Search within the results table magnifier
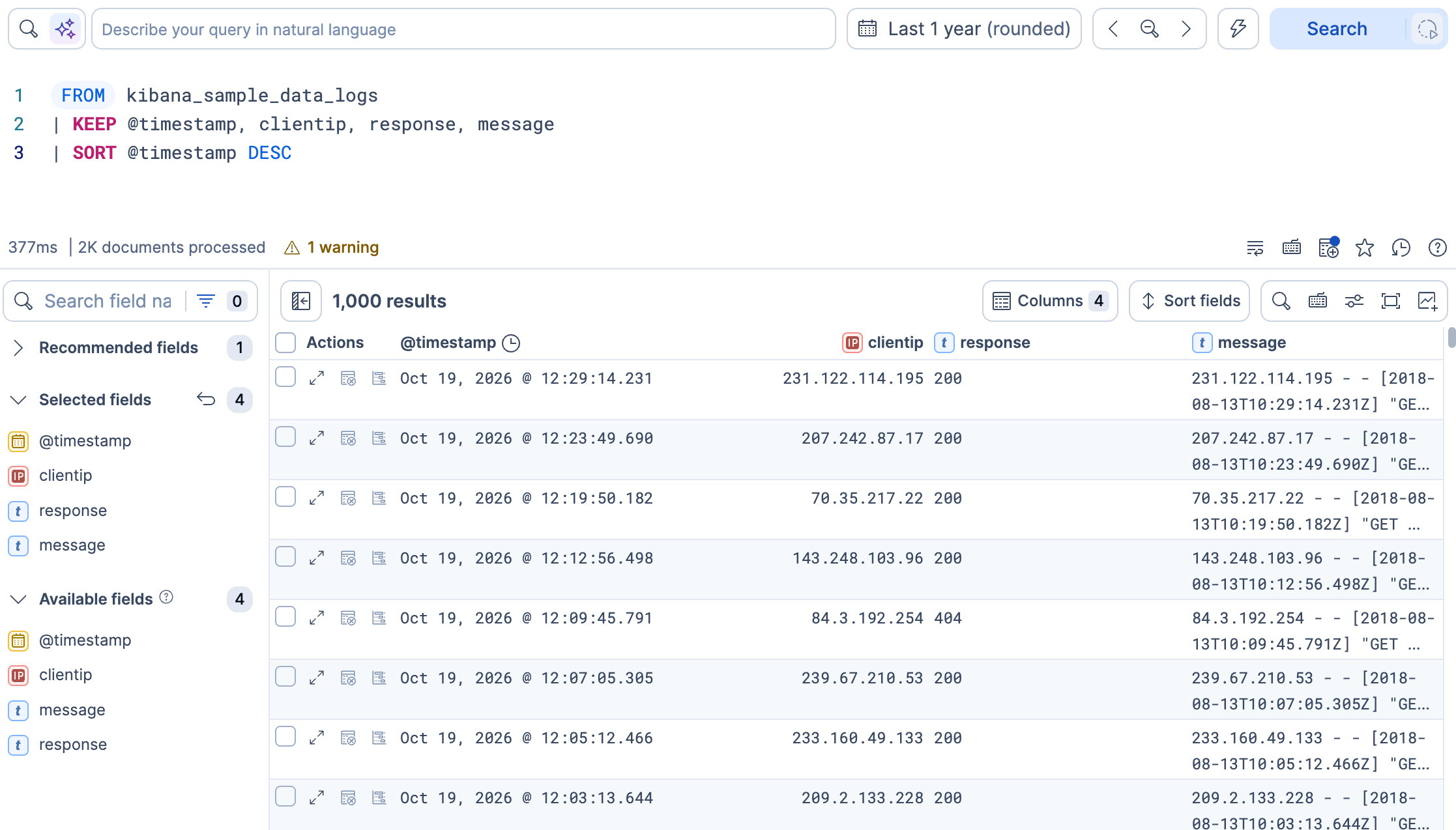Screen dimensions: 1456x830 point(1281,301)
